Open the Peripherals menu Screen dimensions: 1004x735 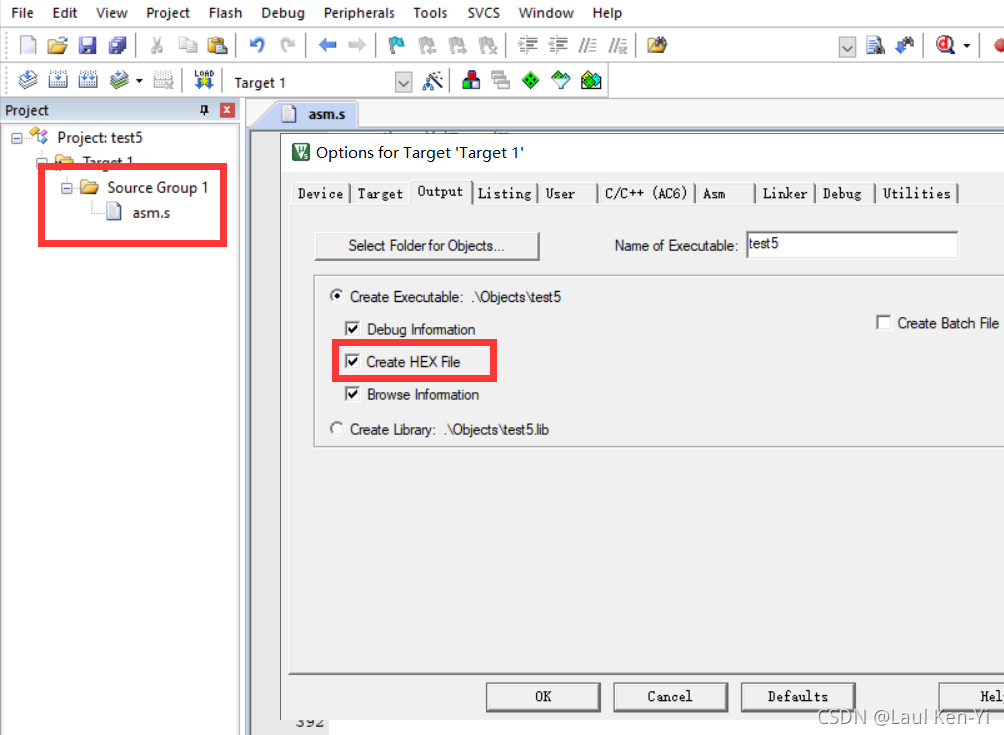[x=359, y=13]
